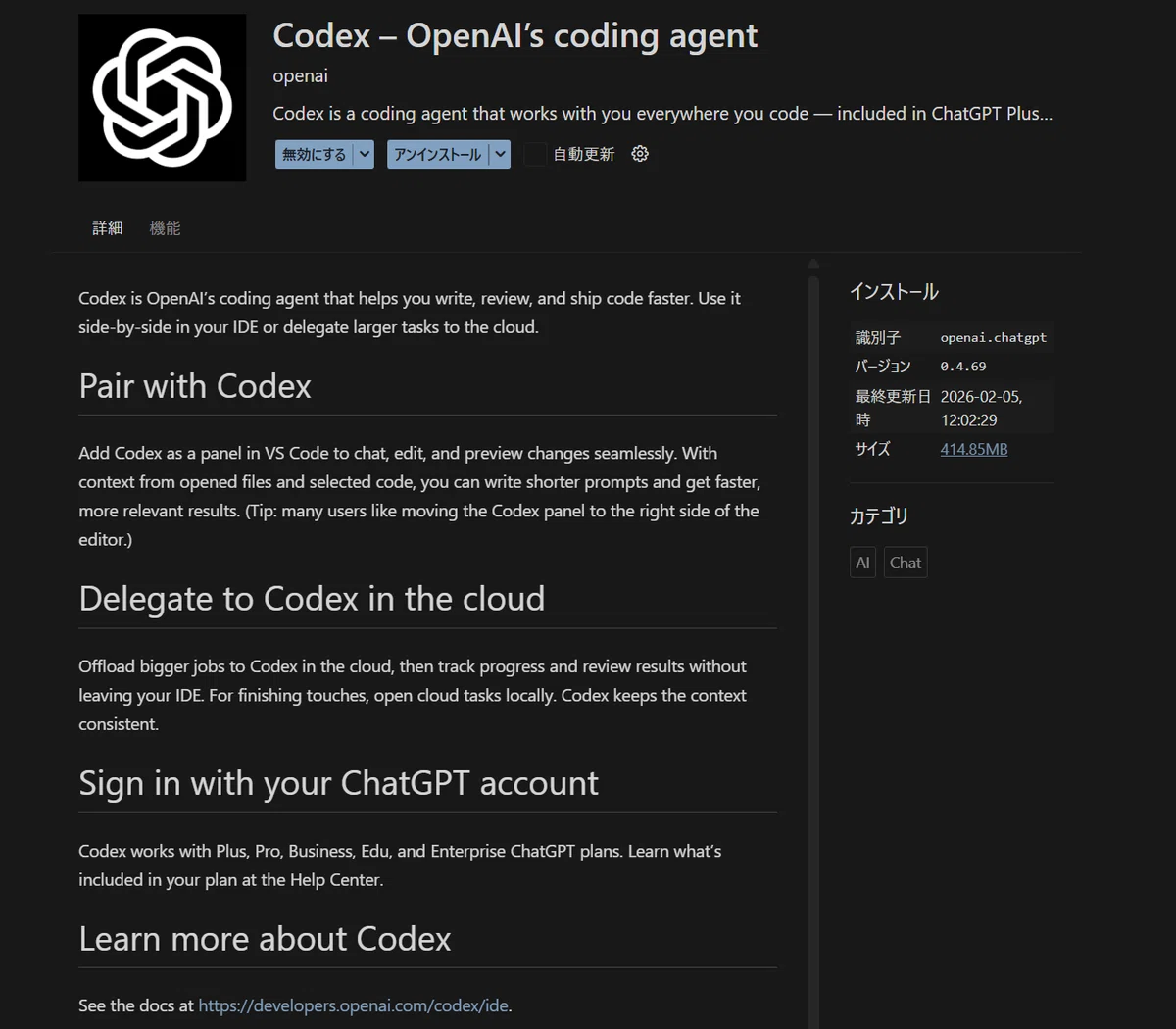Click the extension description under the publisher name
The image size is (1176, 1029).
(x=662, y=114)
